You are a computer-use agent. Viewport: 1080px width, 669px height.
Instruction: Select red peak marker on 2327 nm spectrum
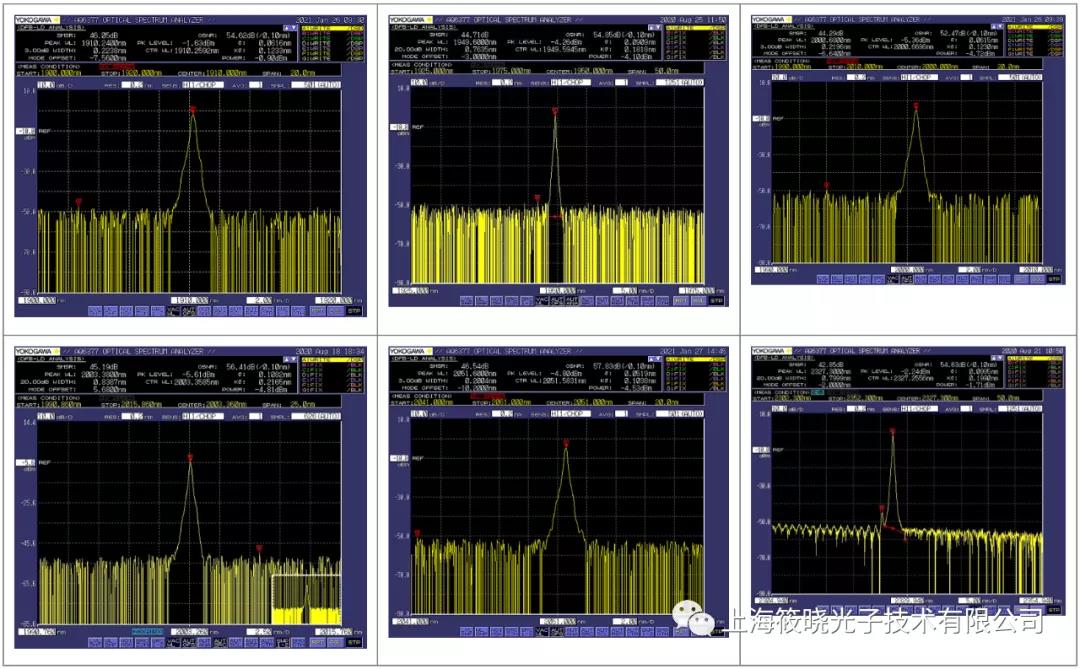(893, 431)
